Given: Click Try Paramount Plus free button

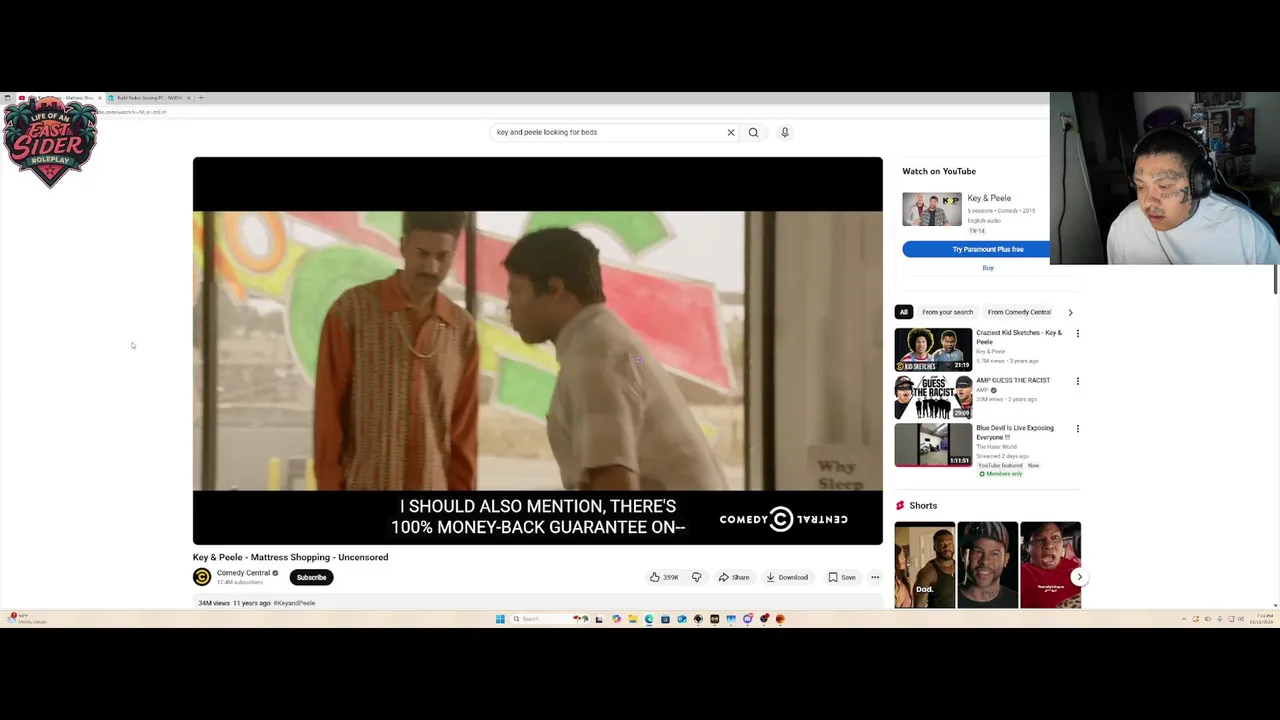Looking at the screenshot, I should tap(987, 249).
